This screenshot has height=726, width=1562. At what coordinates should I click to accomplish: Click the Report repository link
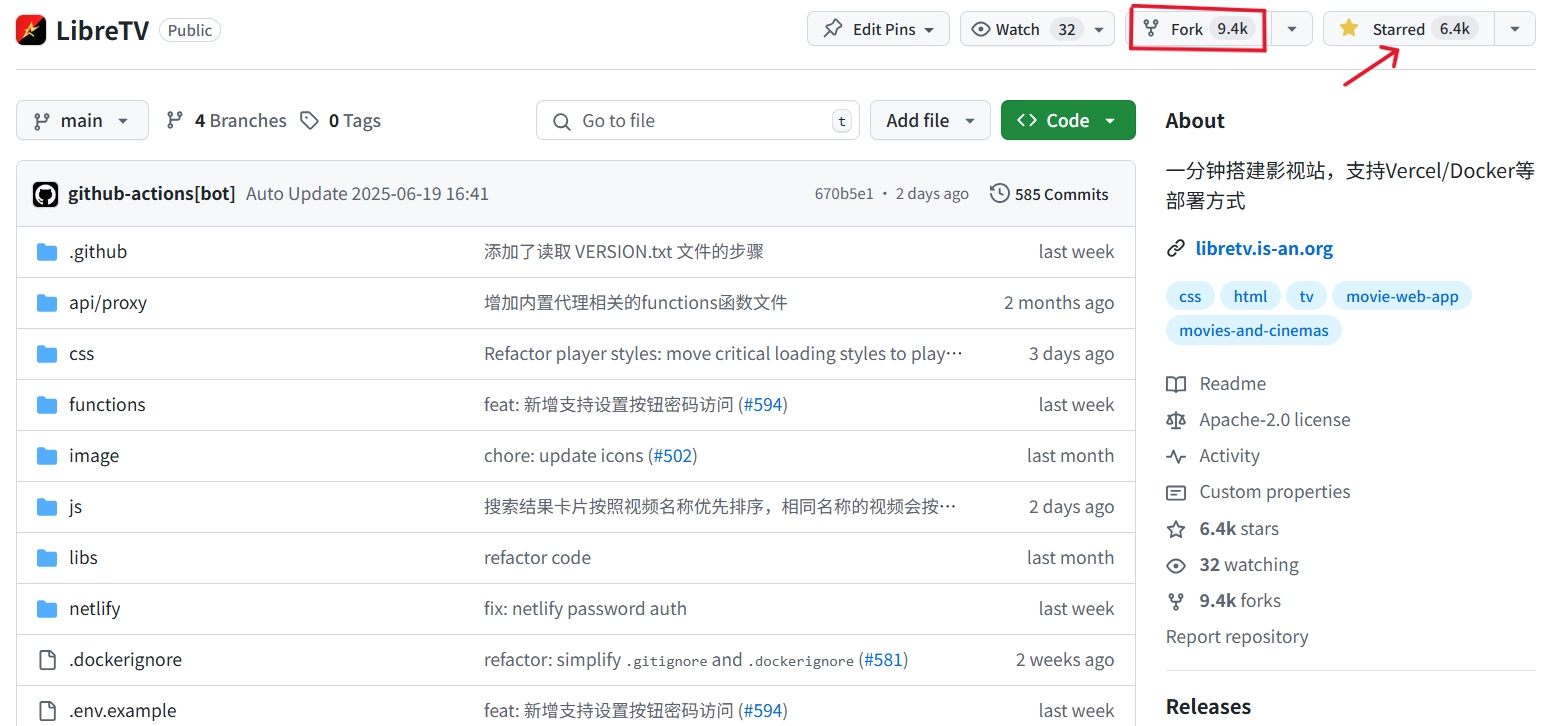[x=1237, y=636]
